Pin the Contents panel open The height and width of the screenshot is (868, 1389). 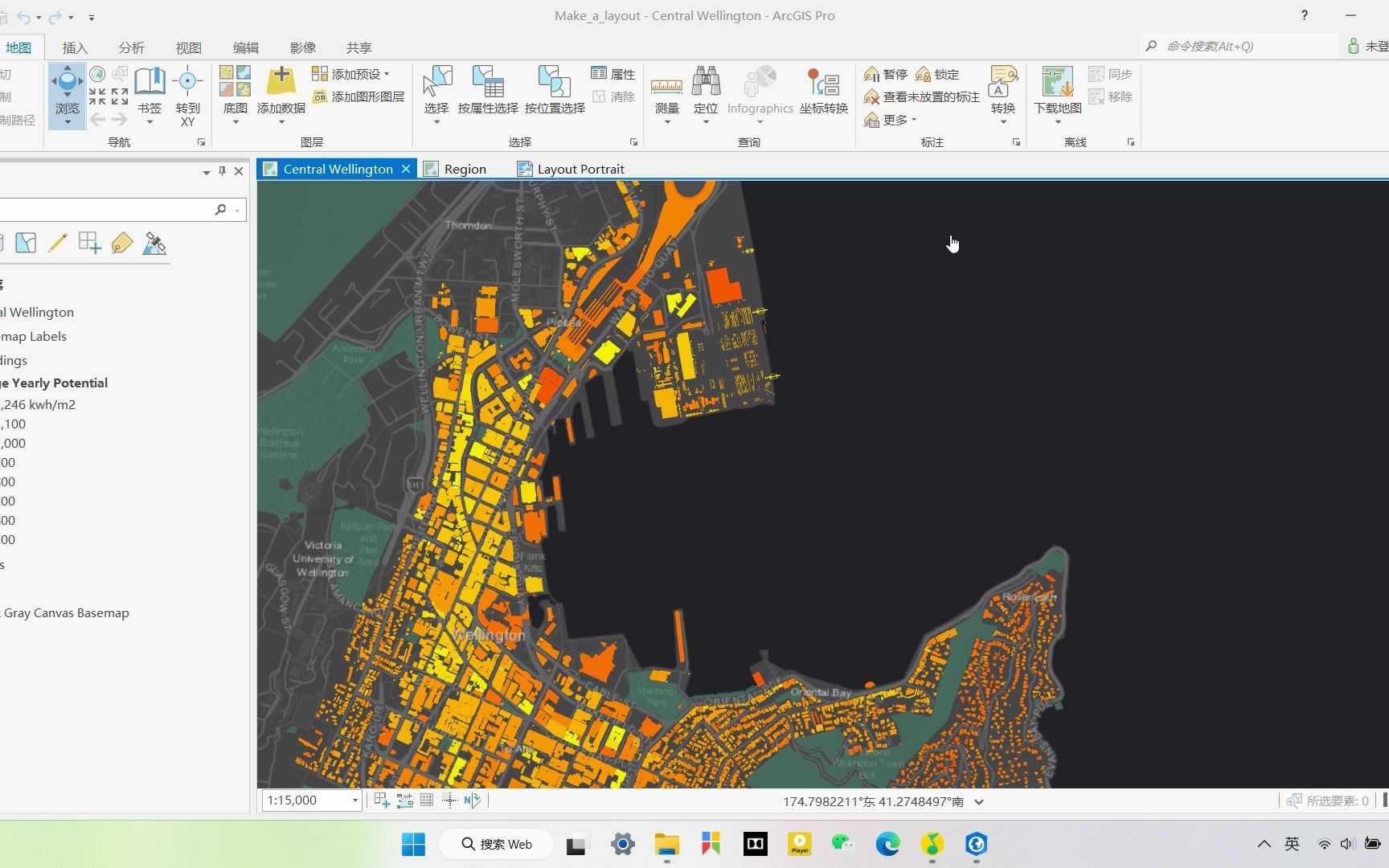[222, 170]
